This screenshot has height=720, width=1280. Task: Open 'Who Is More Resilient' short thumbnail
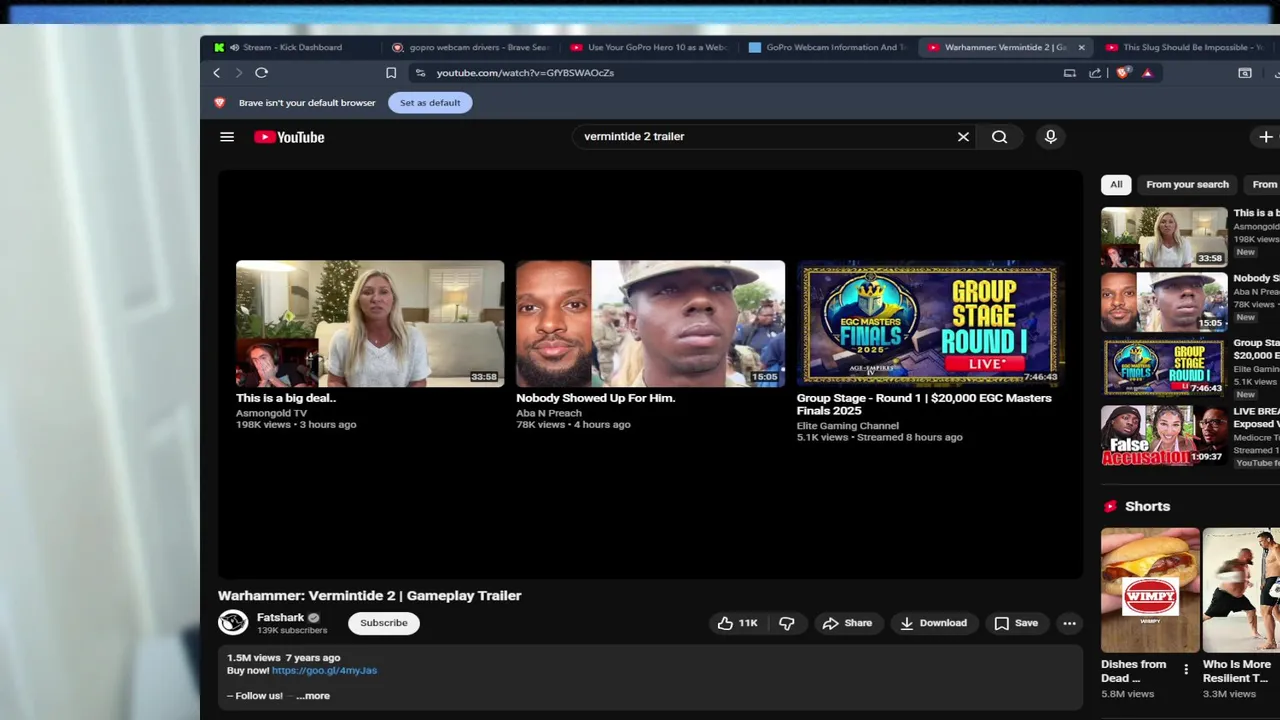(1241, 590)
